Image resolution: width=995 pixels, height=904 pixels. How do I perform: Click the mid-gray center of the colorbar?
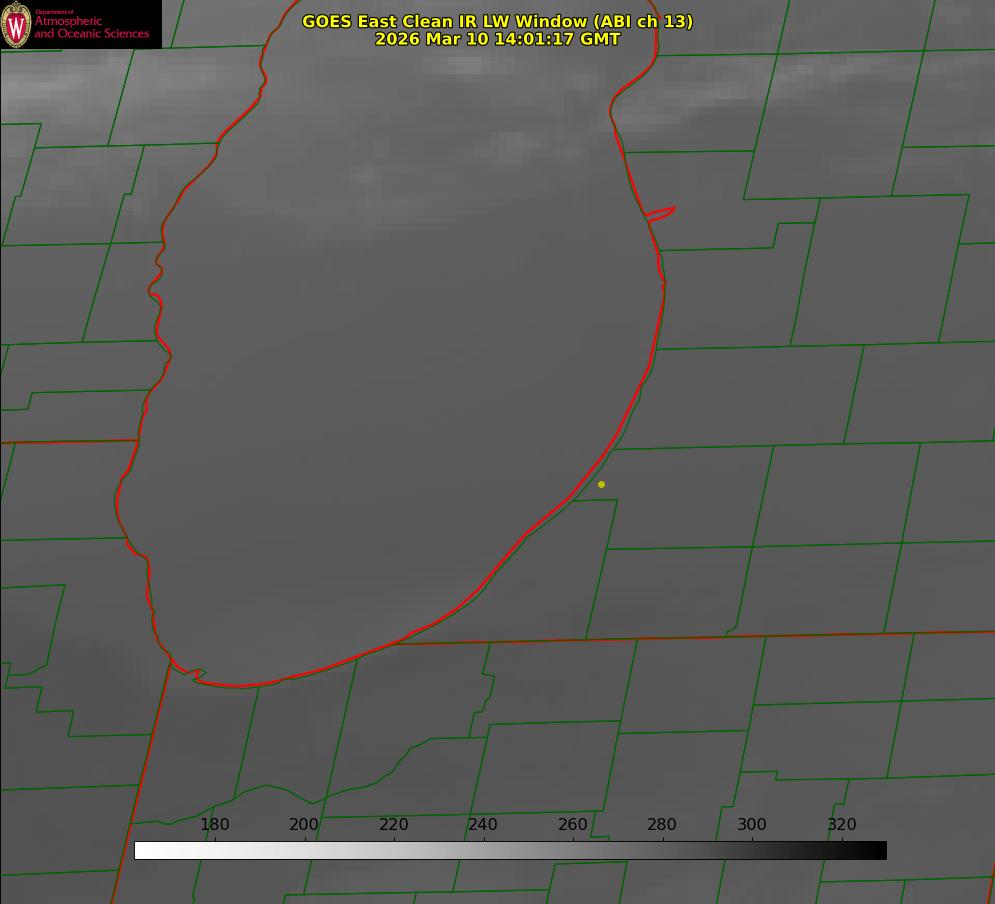click(510, 851)
